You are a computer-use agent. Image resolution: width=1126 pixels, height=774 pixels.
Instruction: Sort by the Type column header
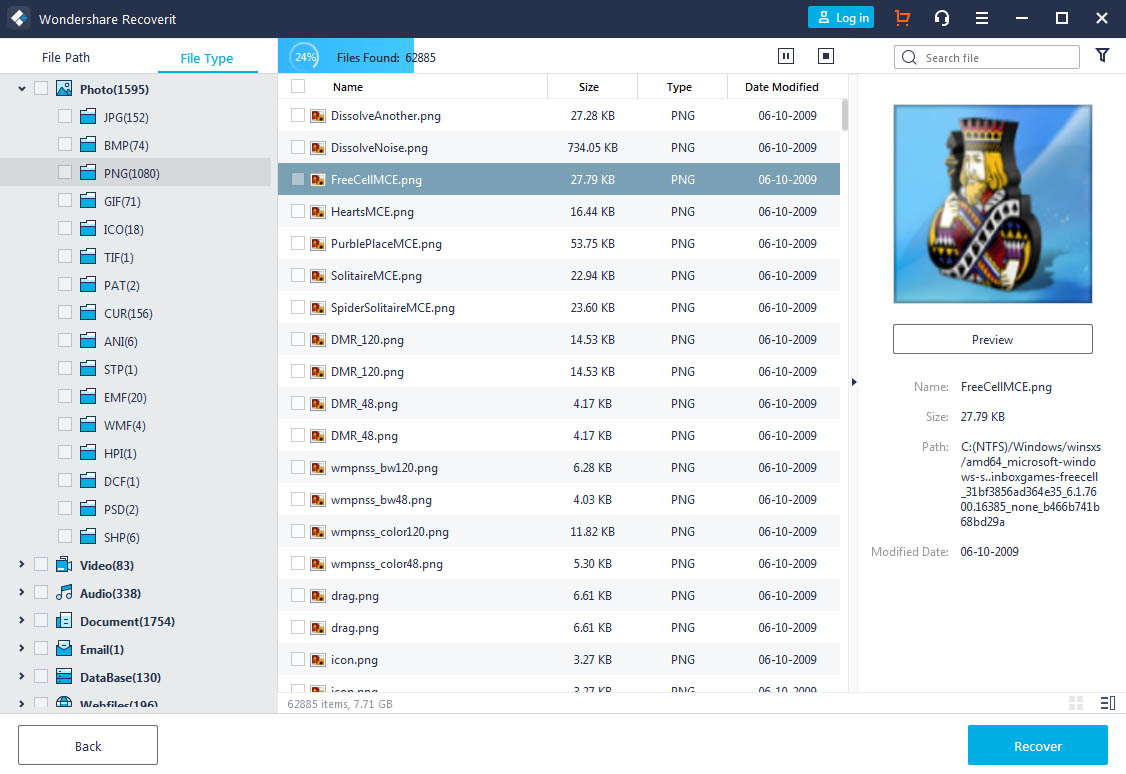tap(679, 87)
